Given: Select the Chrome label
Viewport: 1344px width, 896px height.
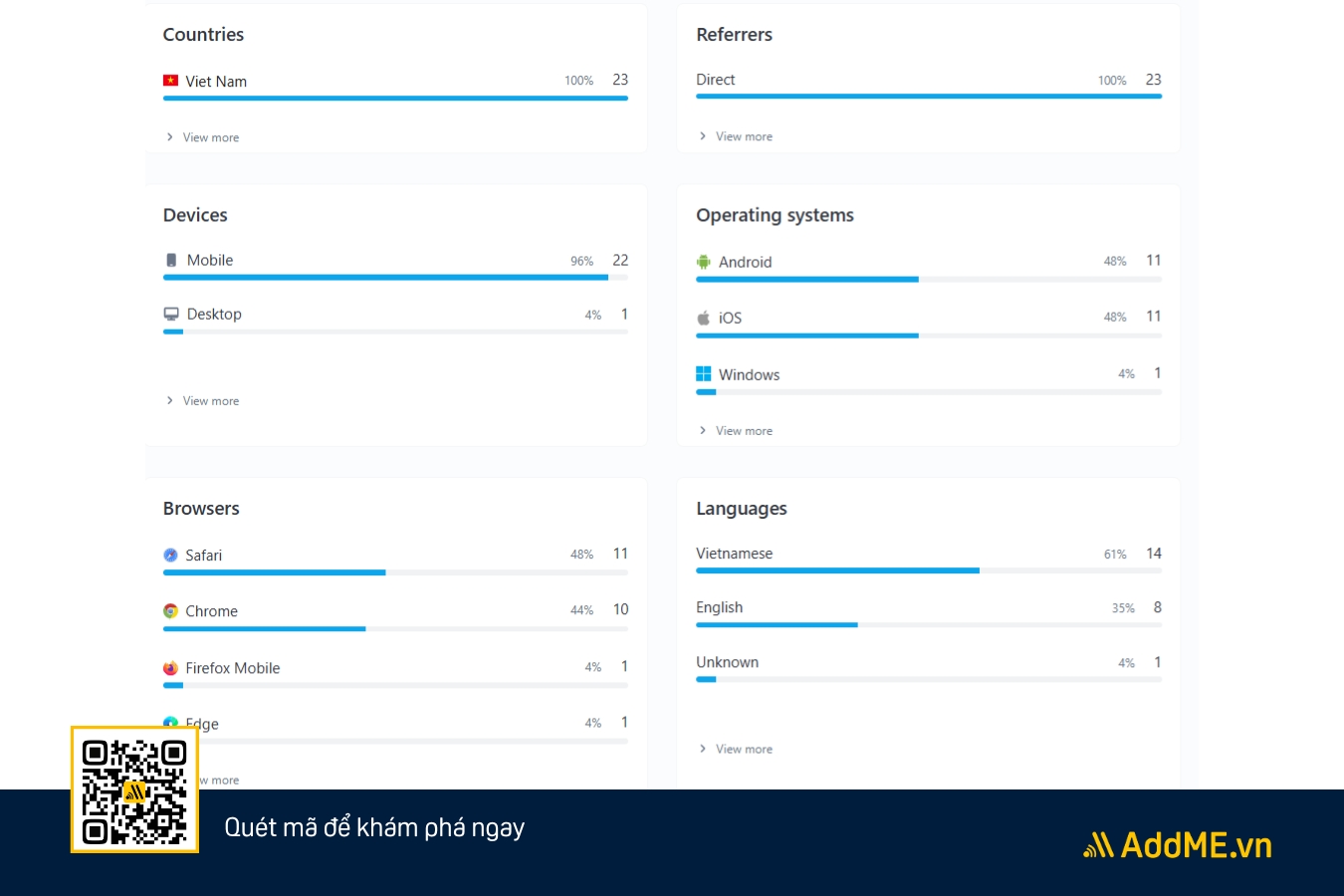Looking at the screenshot, I should (x=212, y=611).
